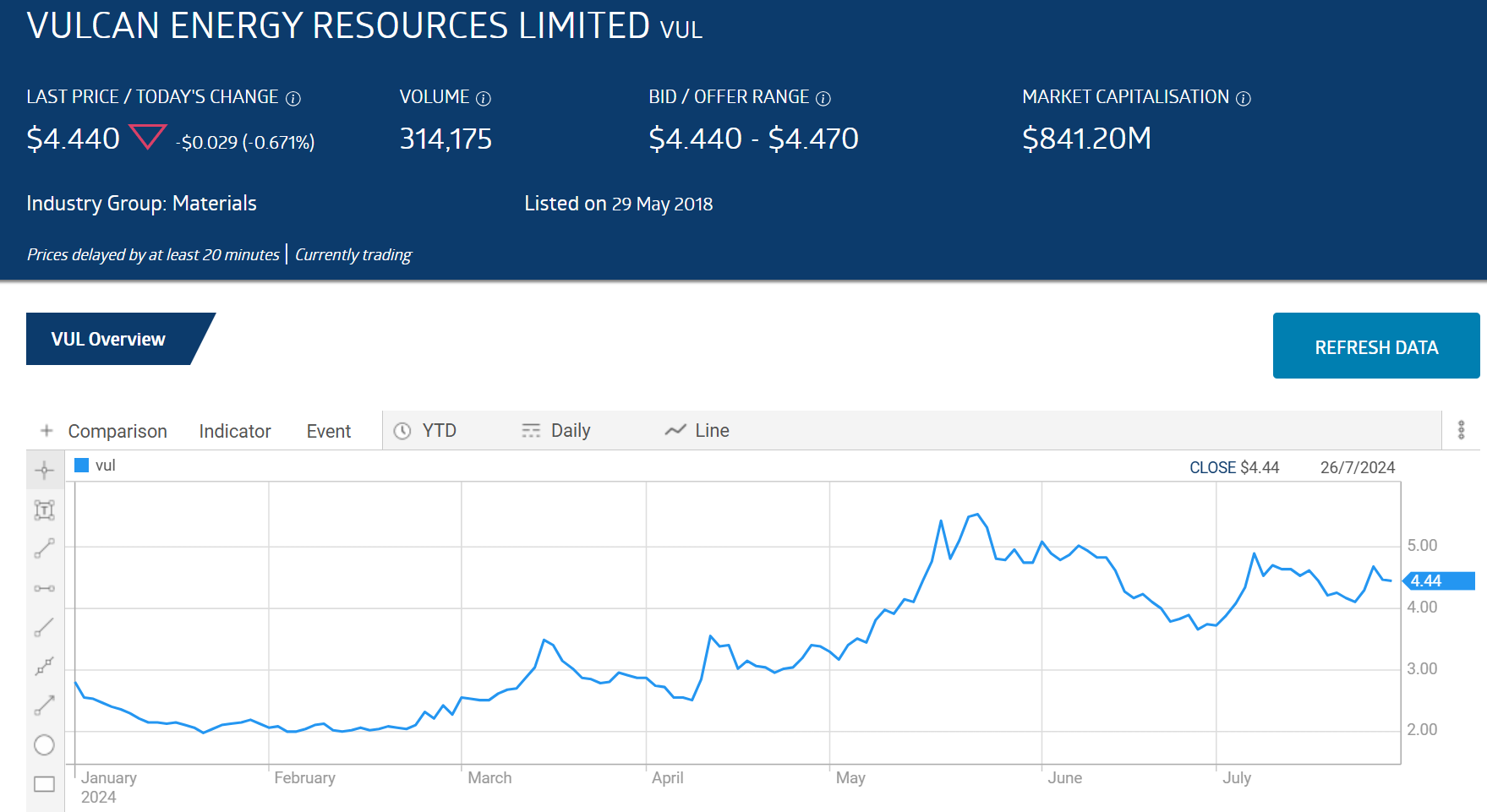Select the rectangle drawing tool
This screenshot has height=812, width=1487.
pyautogui.click(x=45, y=784)
